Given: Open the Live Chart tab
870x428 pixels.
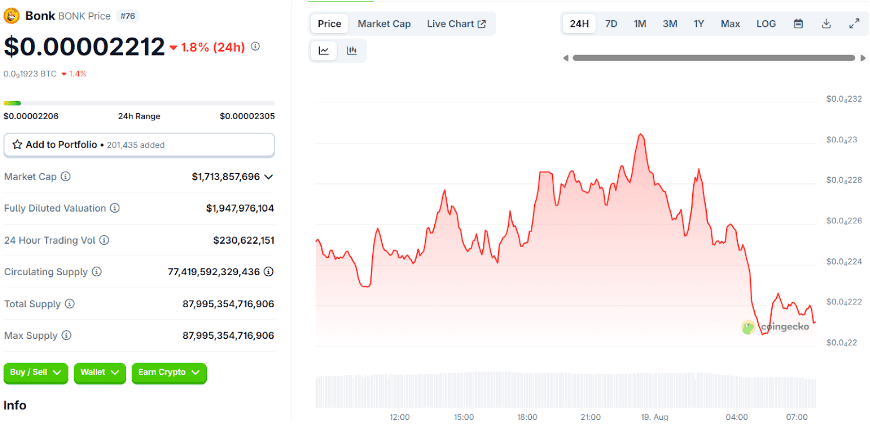Looking at the screenshot, I should [456, 23].
